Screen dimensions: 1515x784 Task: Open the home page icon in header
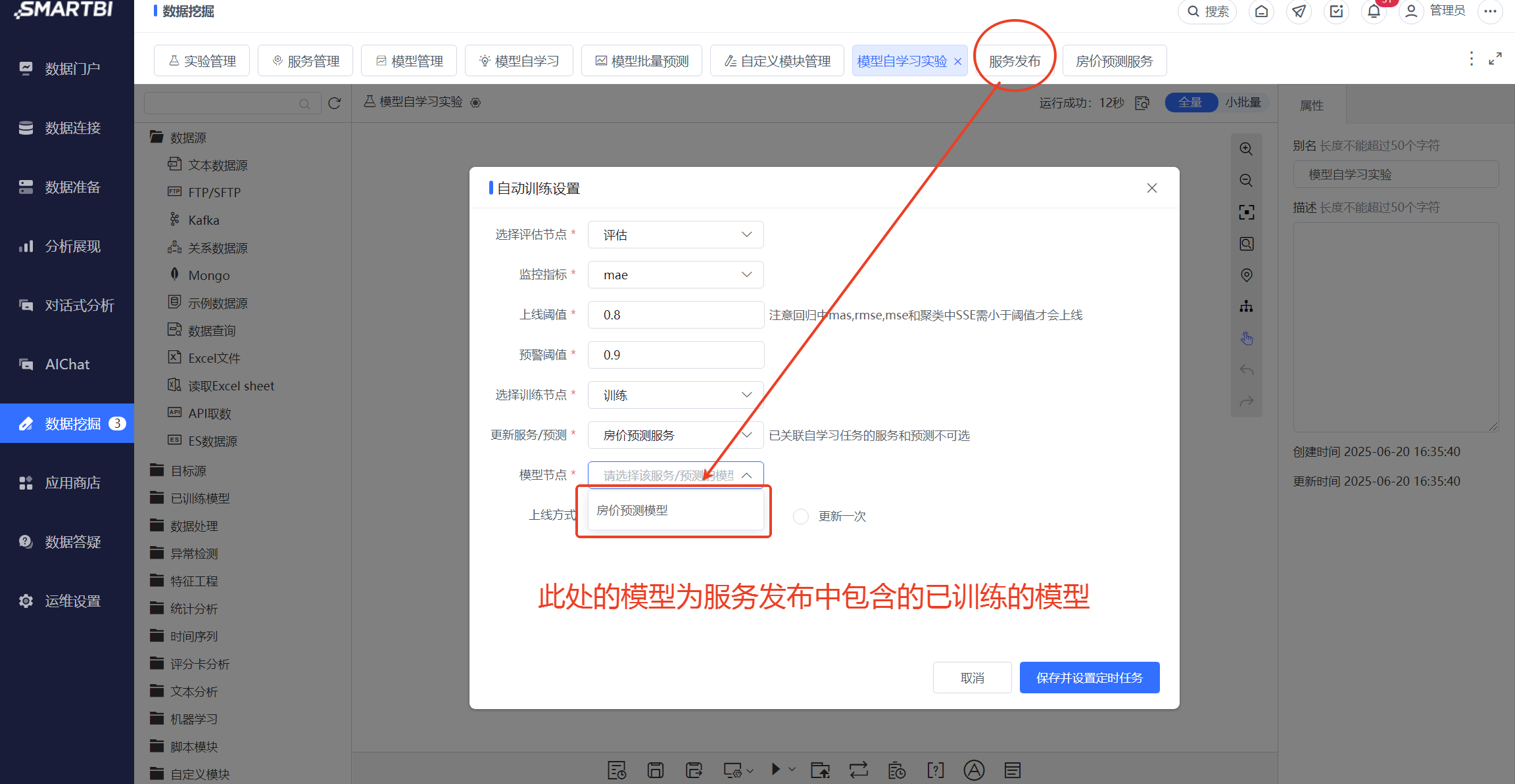(x=1261, y=11)
